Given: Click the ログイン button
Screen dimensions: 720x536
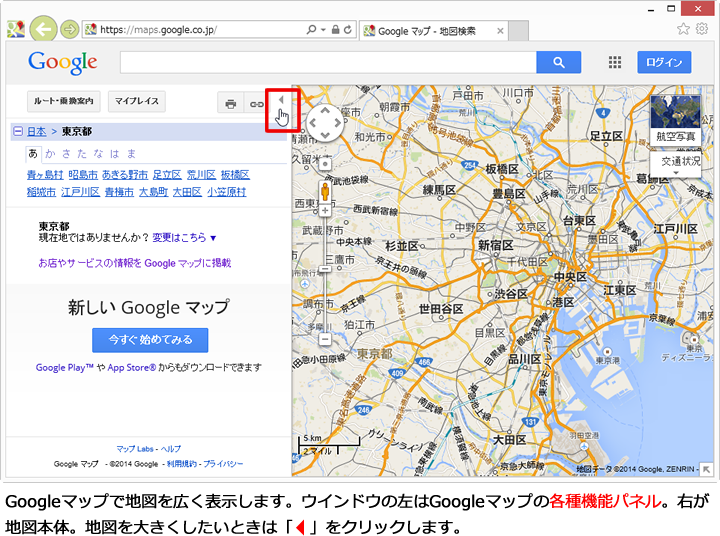Looking at the screenshot, I should pos(664,62).
